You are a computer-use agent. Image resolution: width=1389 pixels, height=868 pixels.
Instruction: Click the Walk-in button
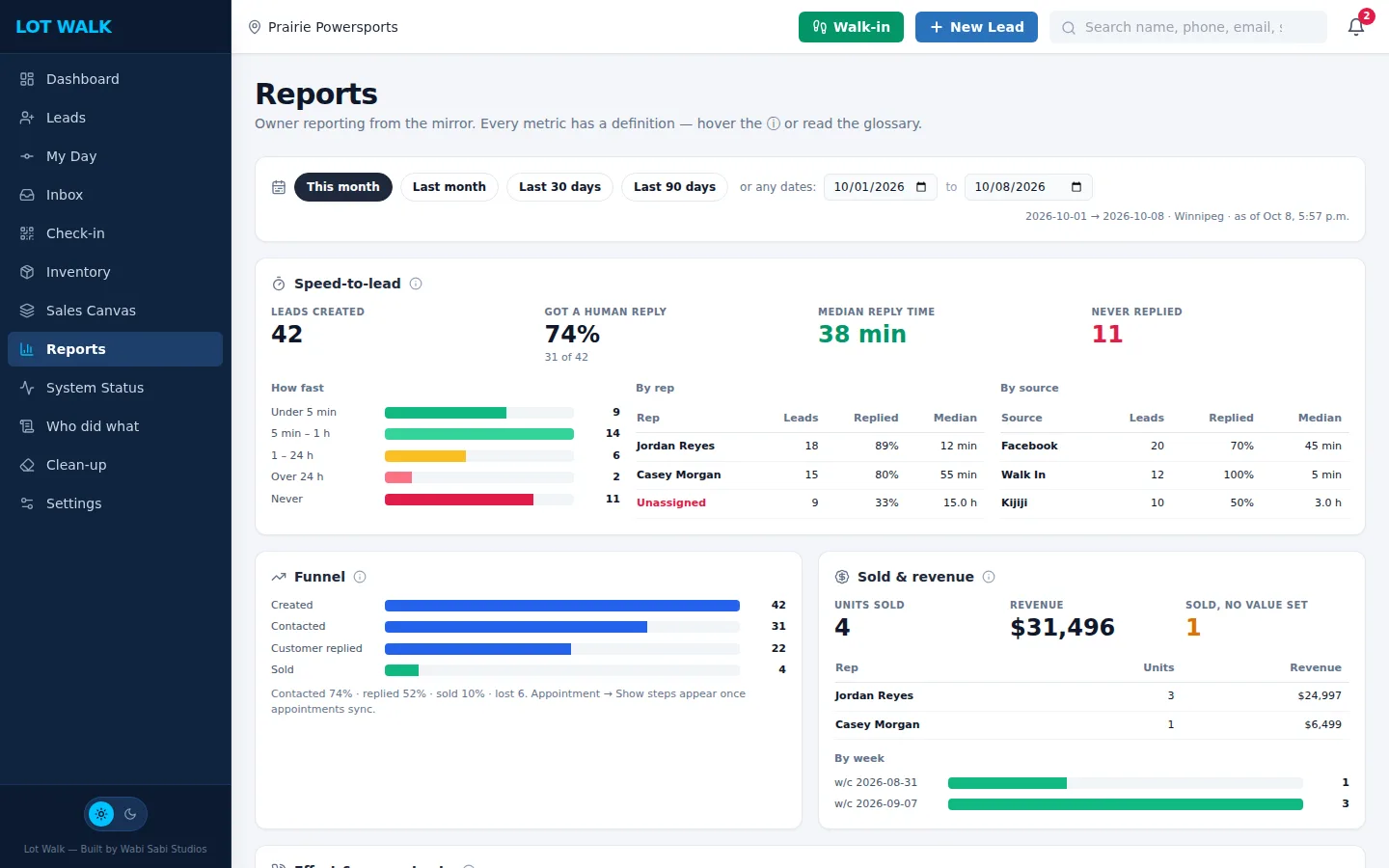coord(851,27)
